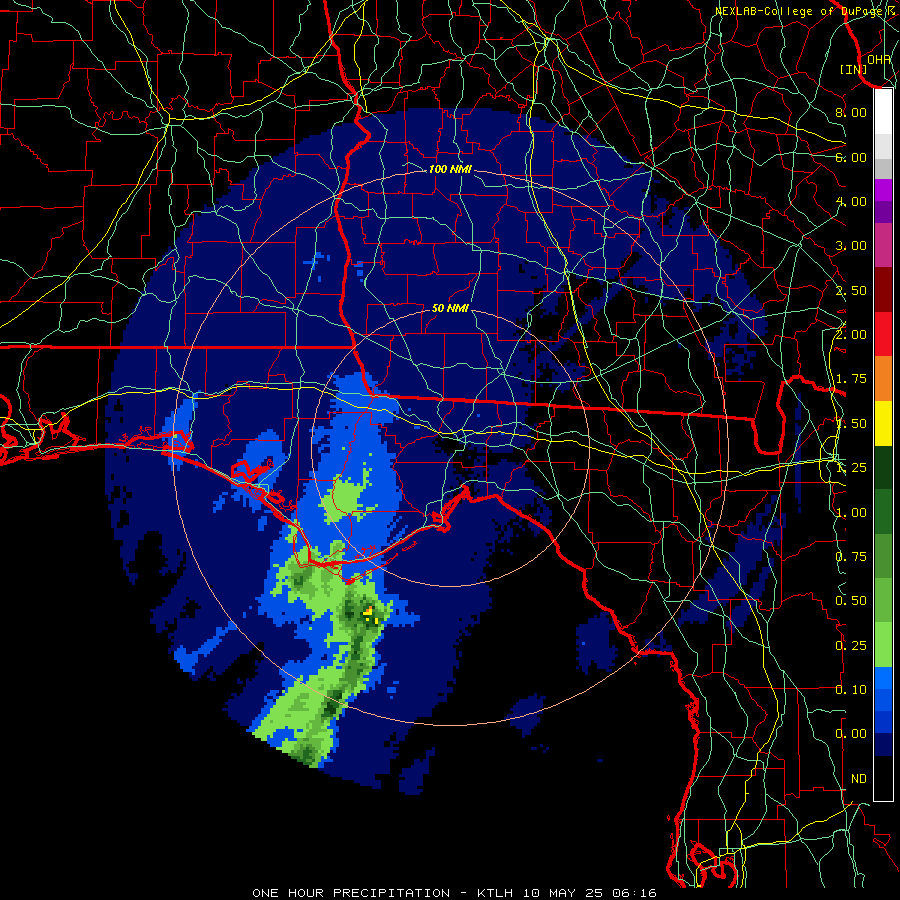The height and width of the screenshot is (900, 900).
Task: Select the 4.00 legend value
Action: tap(850, 201)
